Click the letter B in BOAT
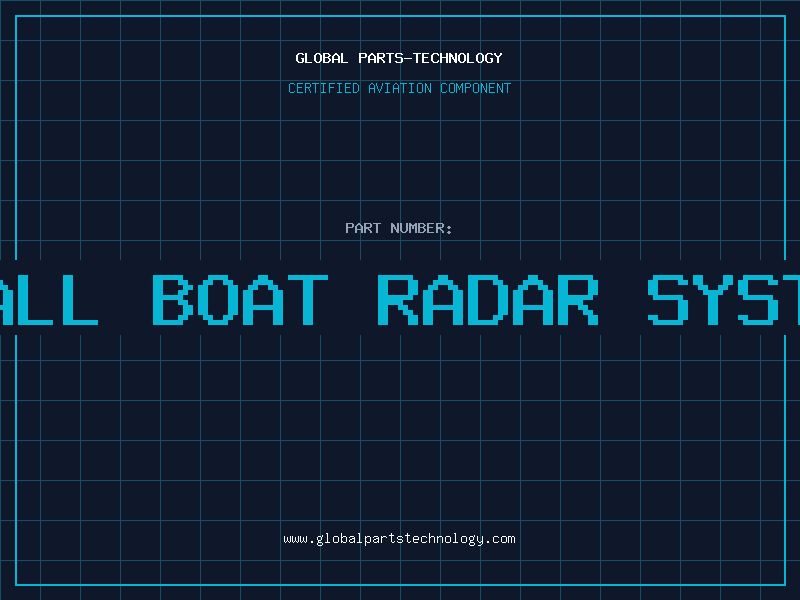This screenshot has height=600, width=800. [x=173, y=300]
